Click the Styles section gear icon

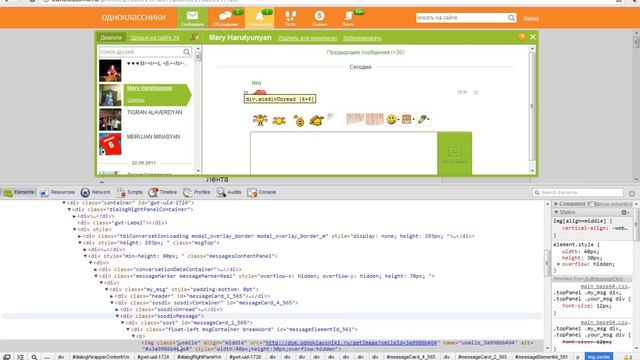tap(624, 212)
